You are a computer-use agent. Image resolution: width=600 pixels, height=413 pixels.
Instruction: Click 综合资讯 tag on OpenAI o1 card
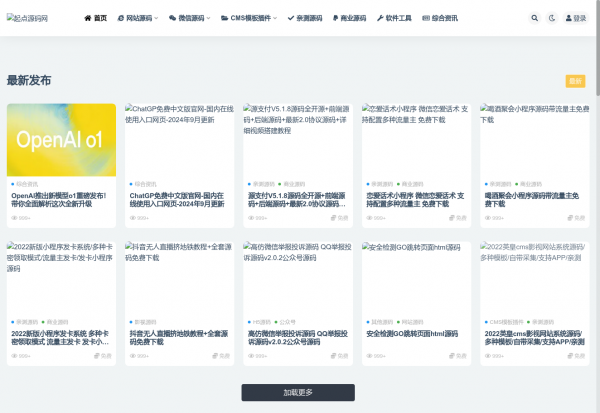click(25, 184)
